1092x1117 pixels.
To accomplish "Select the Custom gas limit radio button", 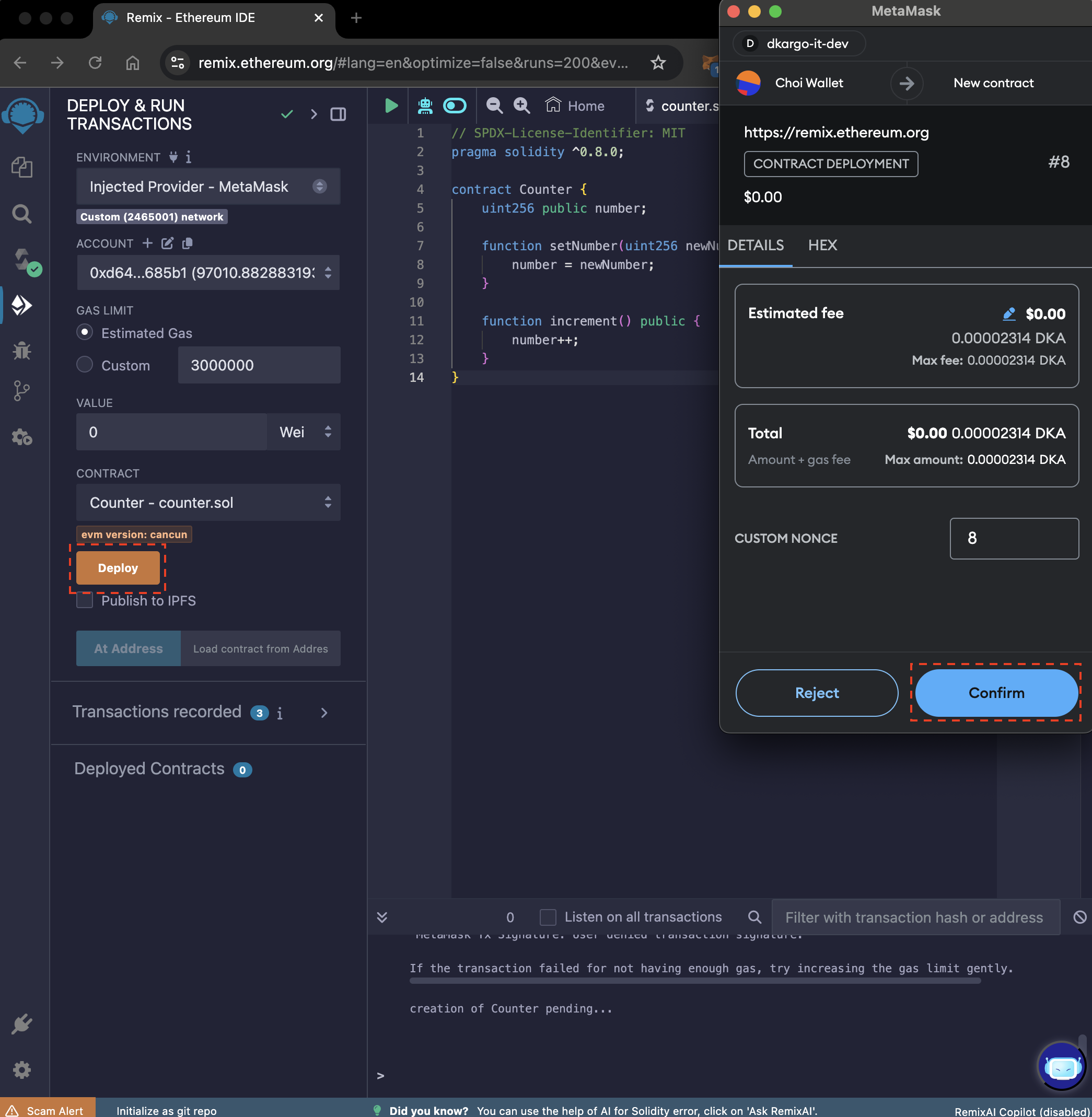I will tap(85, 365).
